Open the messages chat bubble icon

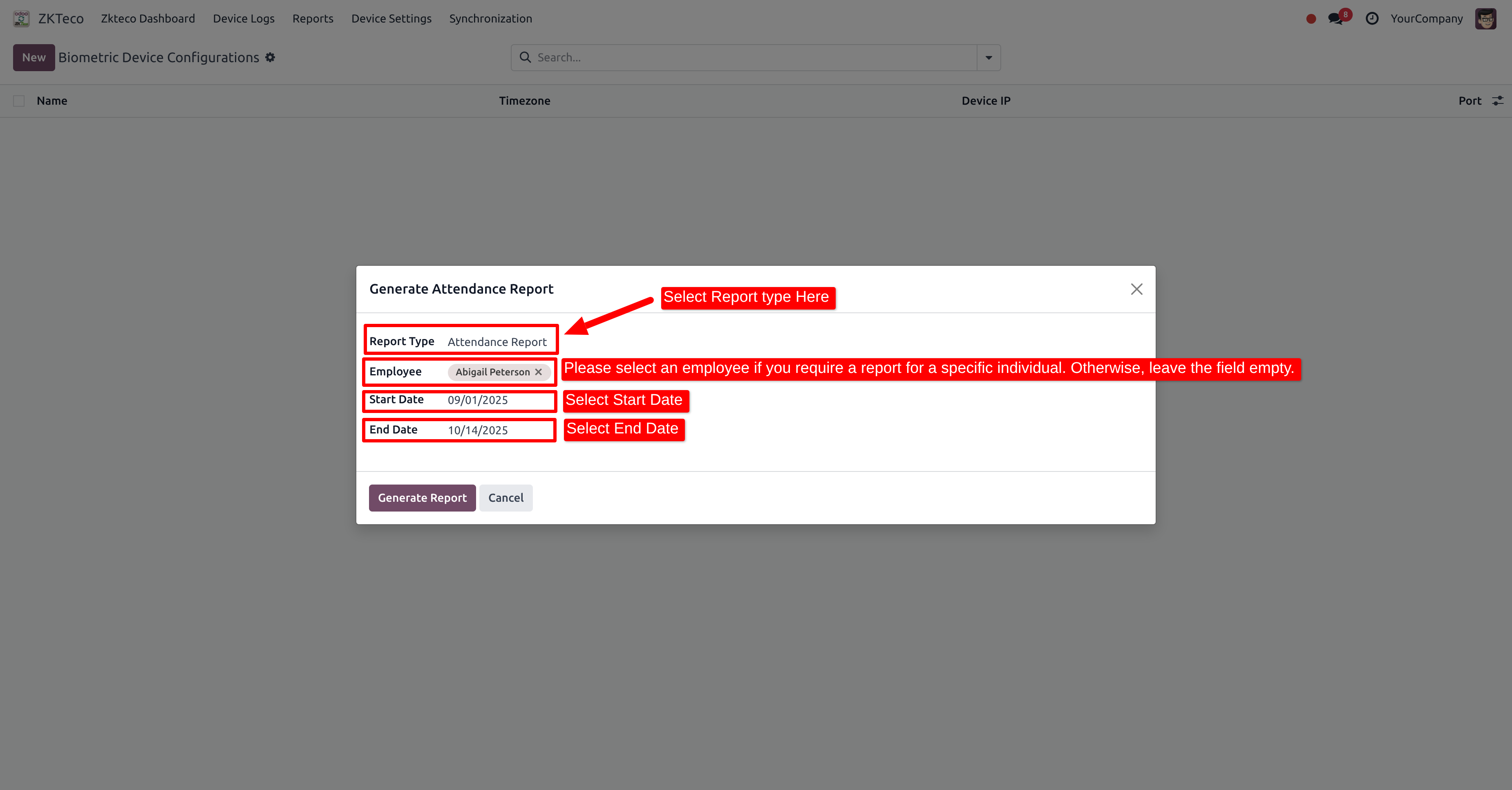point(1335,19)
